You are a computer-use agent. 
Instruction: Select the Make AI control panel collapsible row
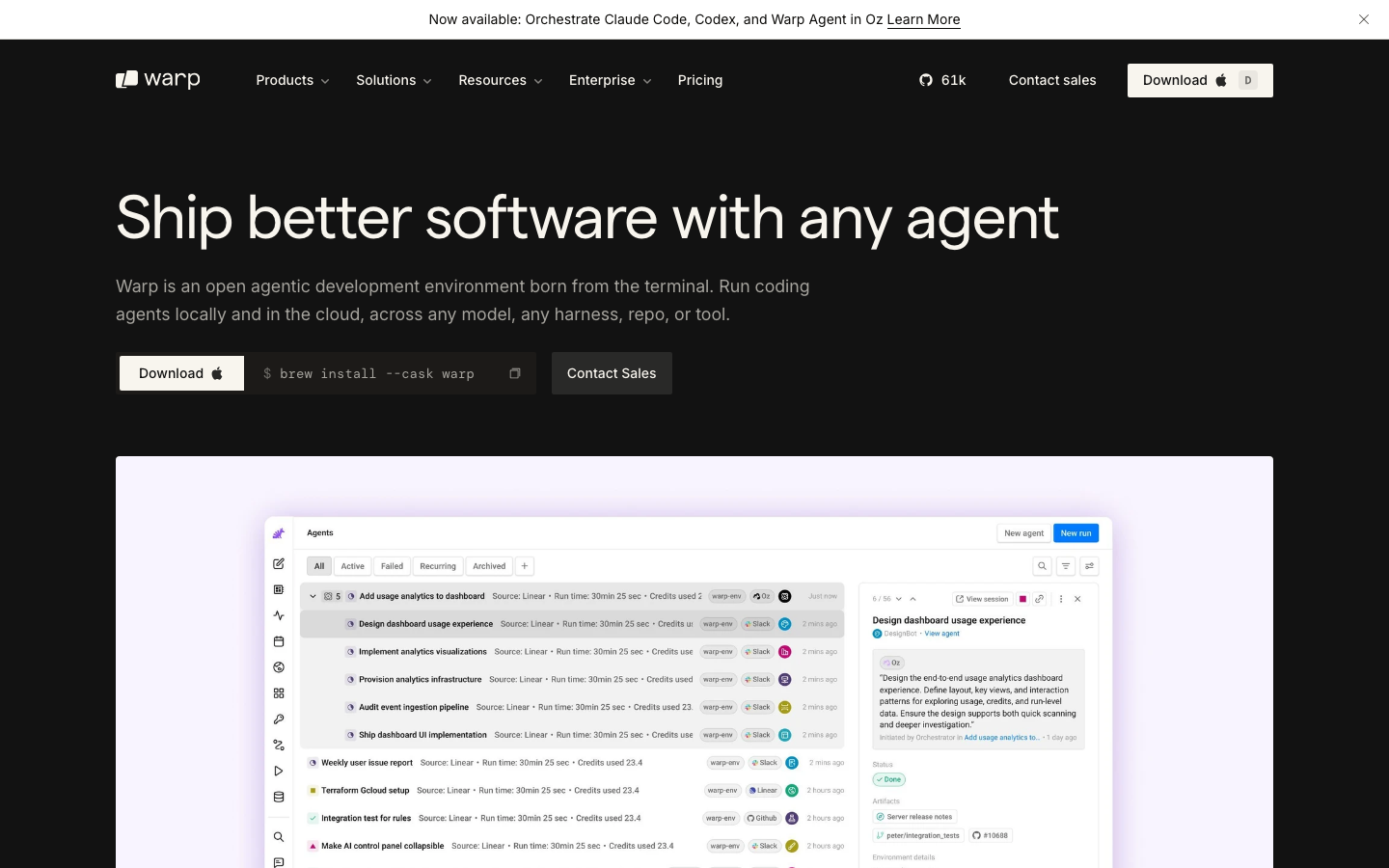click(x=572, y=846)
